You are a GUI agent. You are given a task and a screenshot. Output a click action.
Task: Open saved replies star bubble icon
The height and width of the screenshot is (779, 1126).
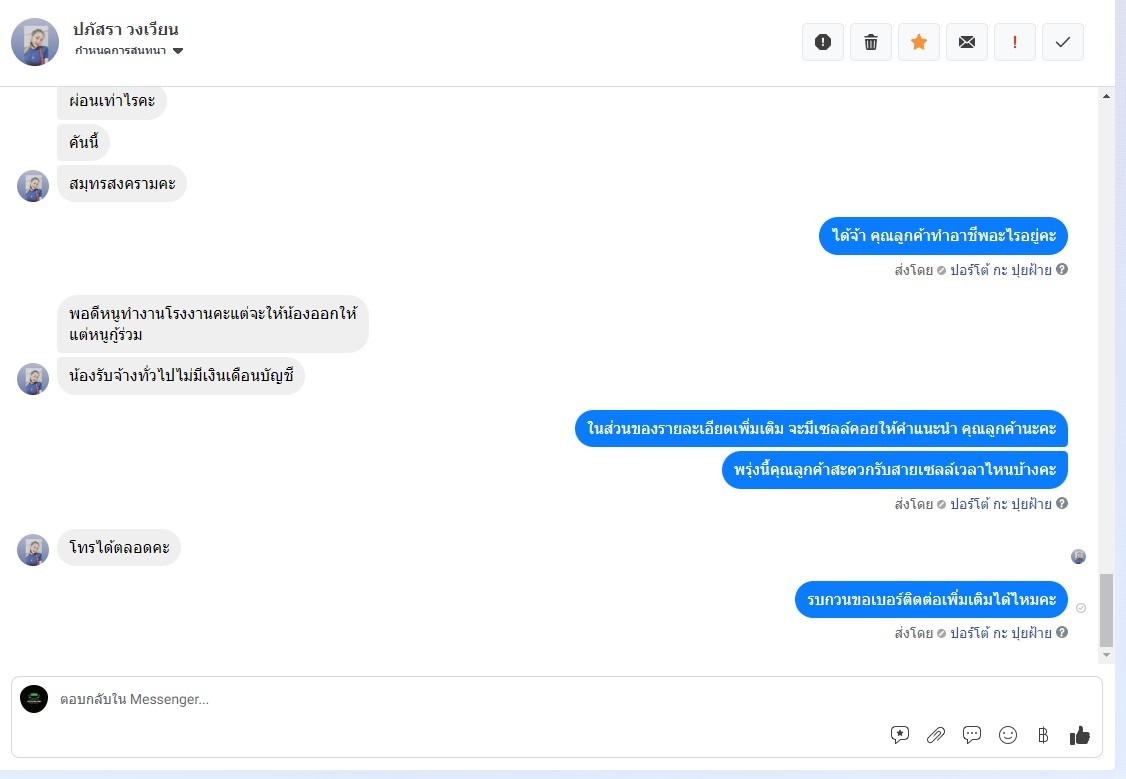coord(900,734)
